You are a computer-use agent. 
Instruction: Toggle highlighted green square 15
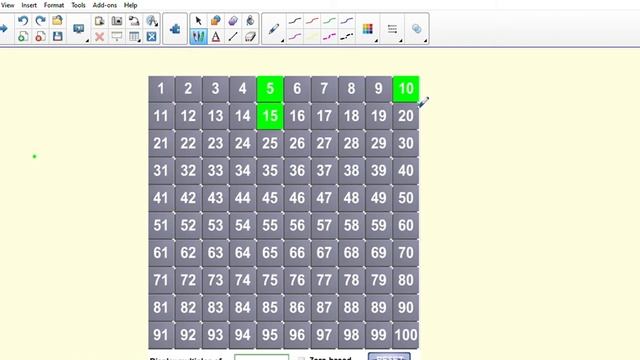(270, 116)
